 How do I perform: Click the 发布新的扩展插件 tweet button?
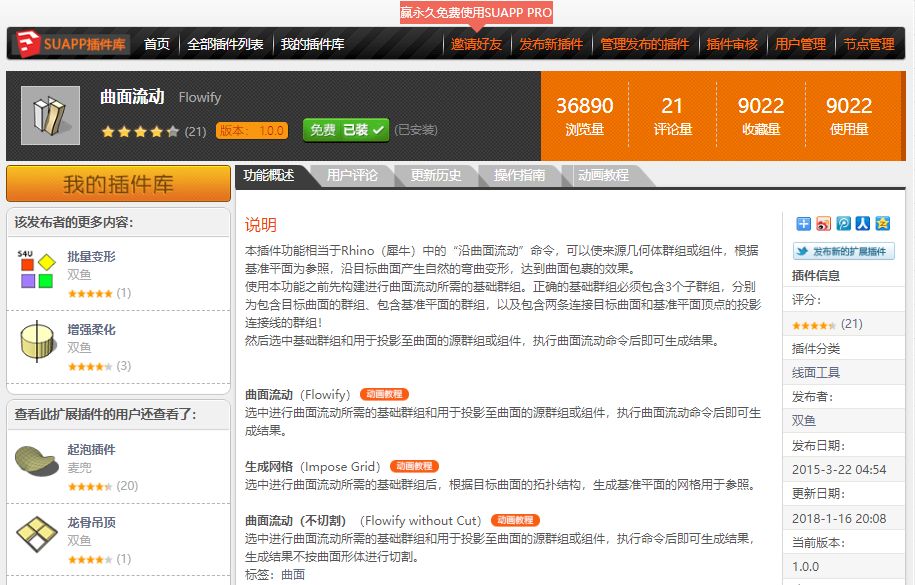[843, 252]
